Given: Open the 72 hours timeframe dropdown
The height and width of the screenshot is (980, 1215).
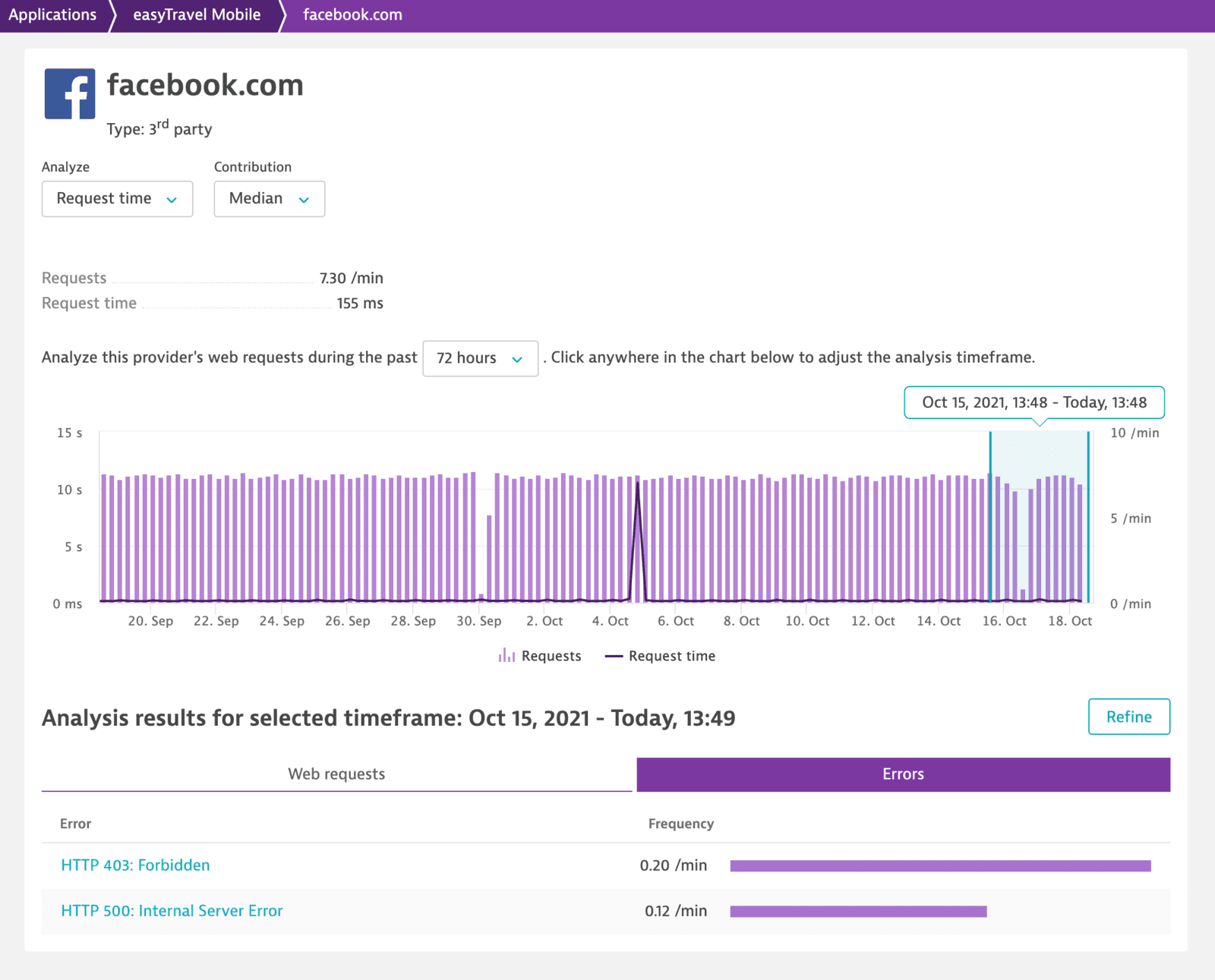Looking at the screenshot, I should pos(480,358).
